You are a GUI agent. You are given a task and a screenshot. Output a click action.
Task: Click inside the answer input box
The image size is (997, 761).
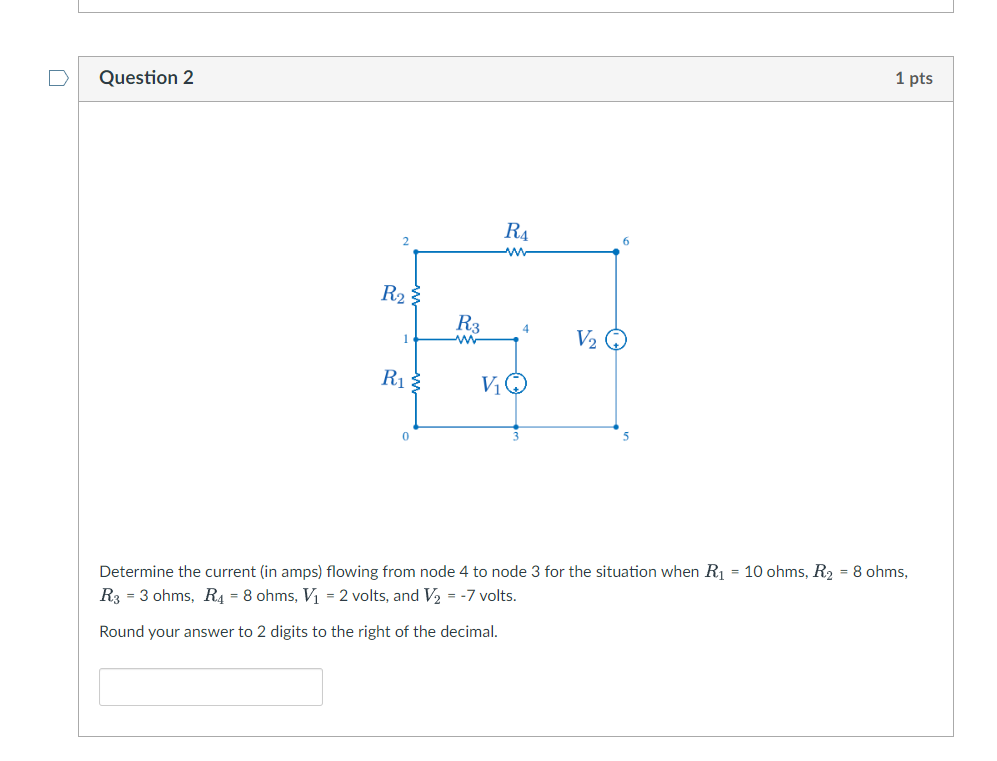point(210,686)
